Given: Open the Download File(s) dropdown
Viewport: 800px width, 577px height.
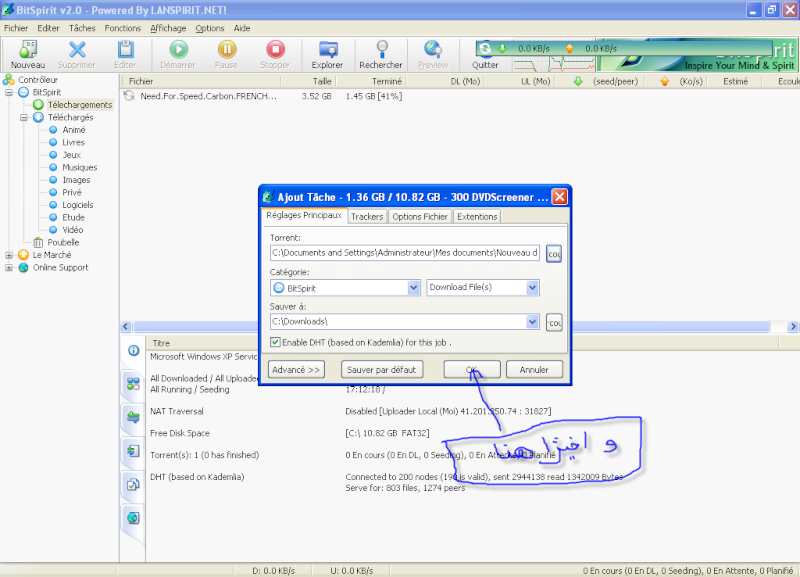Looking at the screenshot, I should pyautogui.click(x=532, y=288).
